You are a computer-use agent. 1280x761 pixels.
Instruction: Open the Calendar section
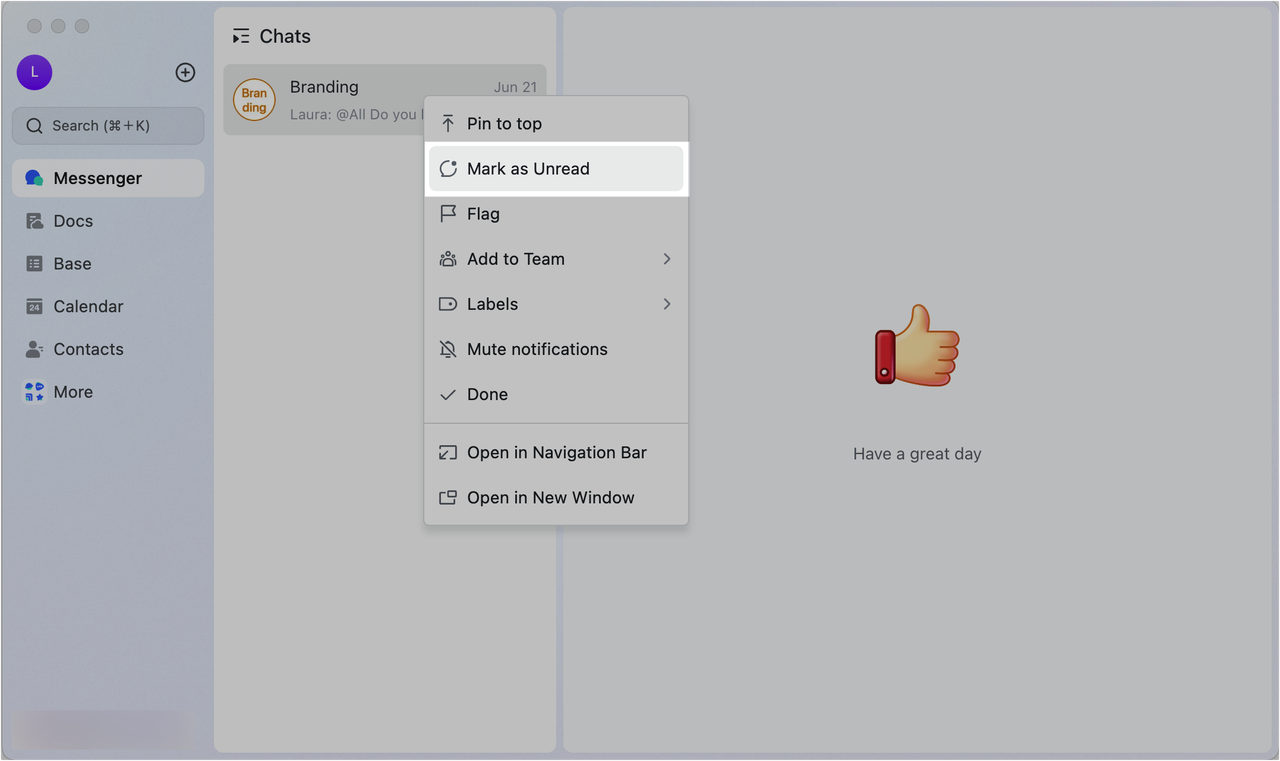click(x=87, y=306)
